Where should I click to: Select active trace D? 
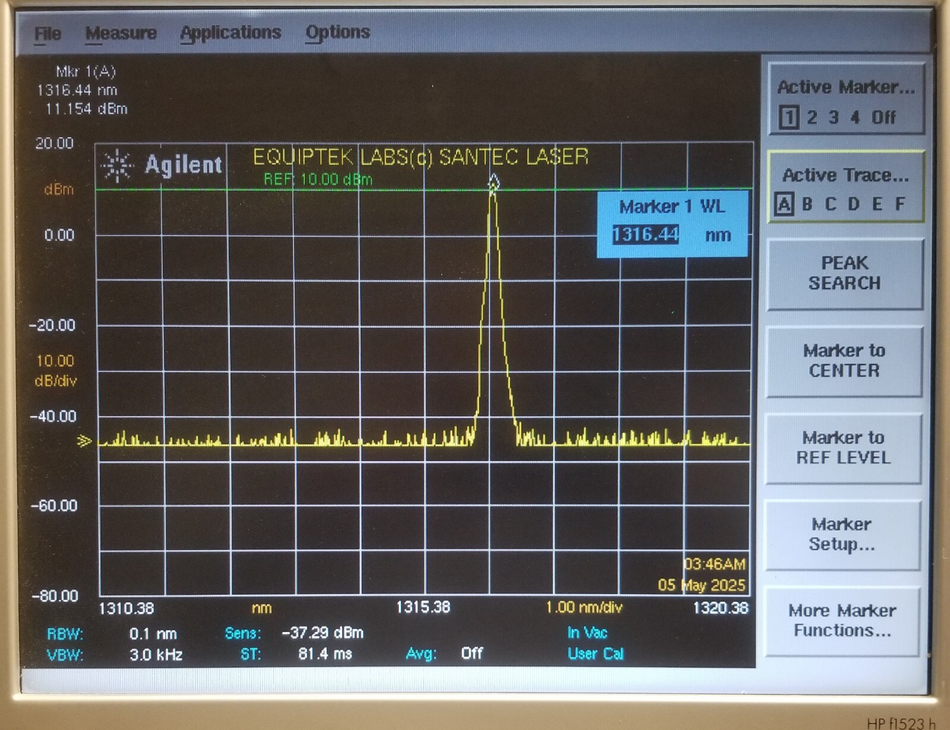pos(854,204)
